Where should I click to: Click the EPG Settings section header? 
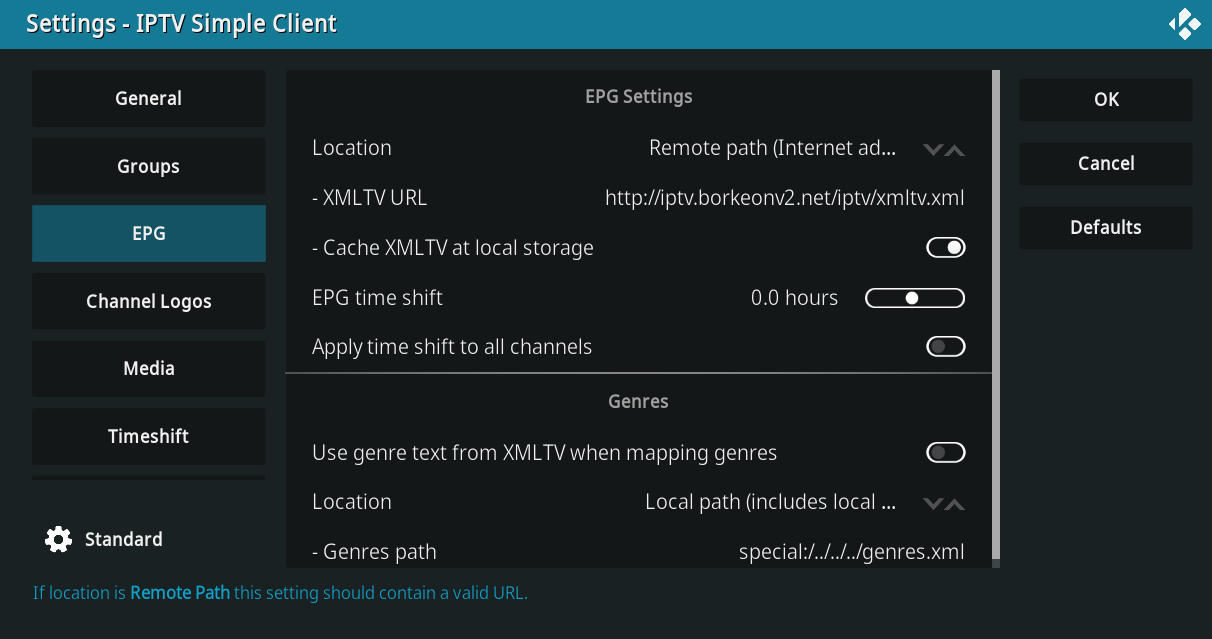(x=638, y=97)
